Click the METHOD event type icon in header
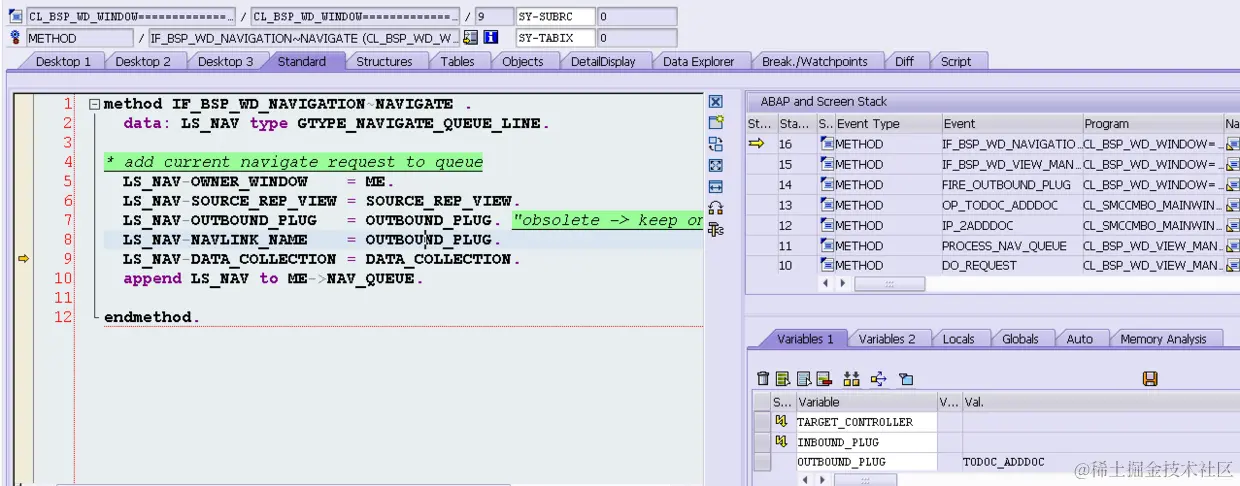Viewport: 1240px width, 486px height. pos(16,38)
